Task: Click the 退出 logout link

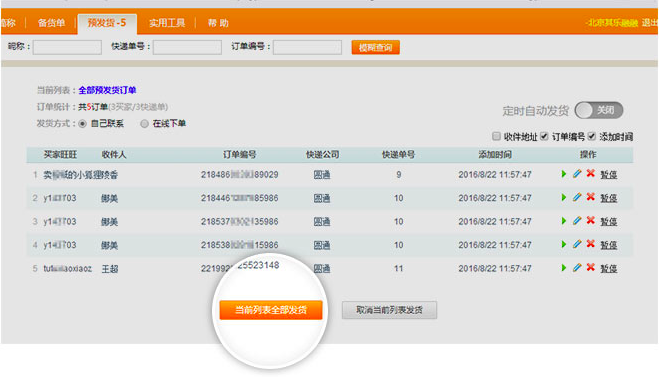Action: [650, 23]
